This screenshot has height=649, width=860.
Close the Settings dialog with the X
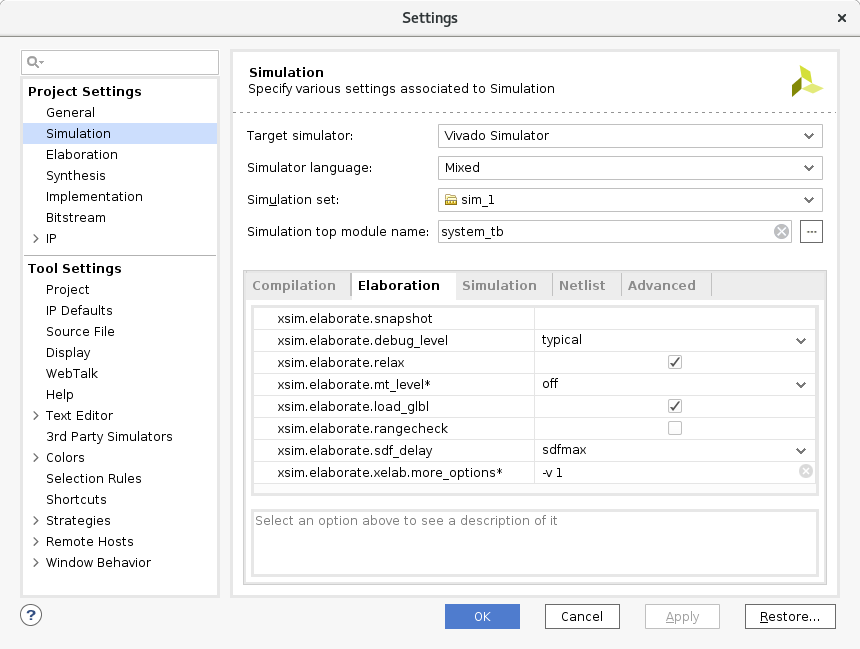point(843,17)
